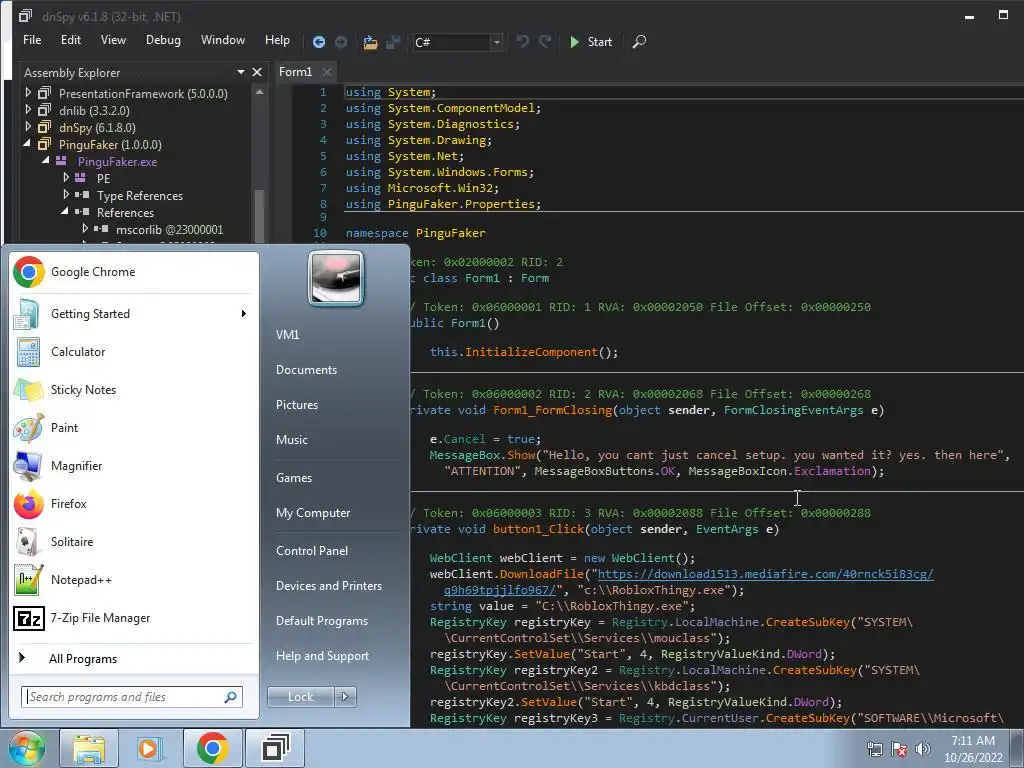Click the Search programs and files field
This screenshot has width=1024, height=768.
[132, 697]
